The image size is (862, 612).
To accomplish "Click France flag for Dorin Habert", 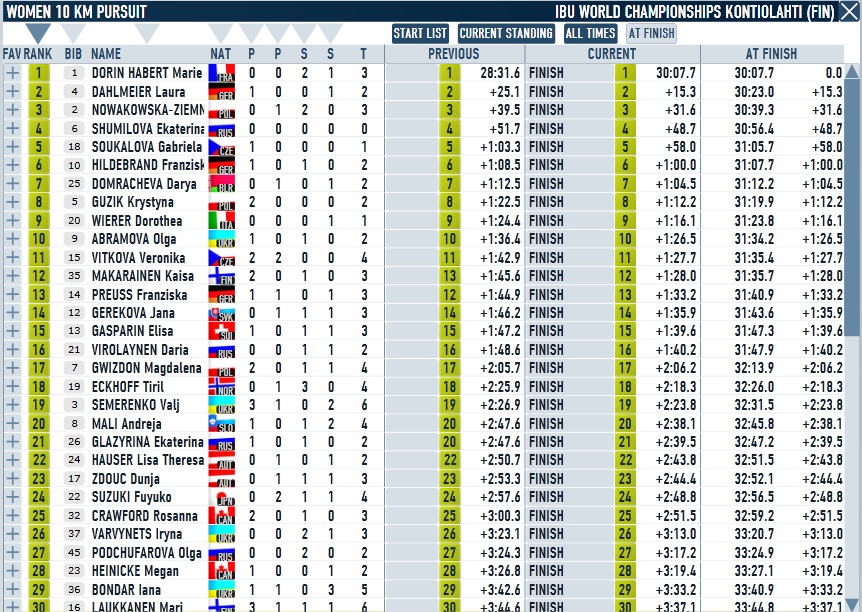I will 222,73.
